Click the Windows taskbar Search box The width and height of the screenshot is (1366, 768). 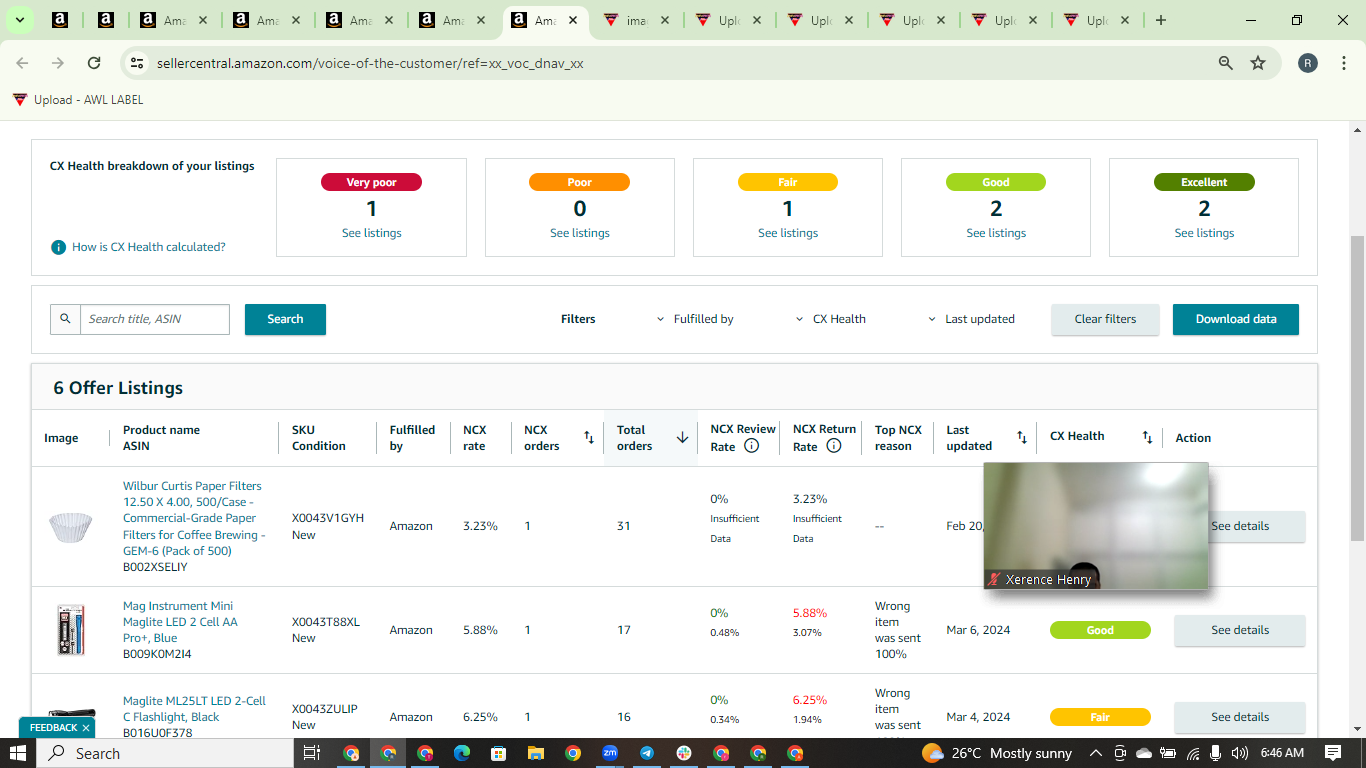[164, 753]
